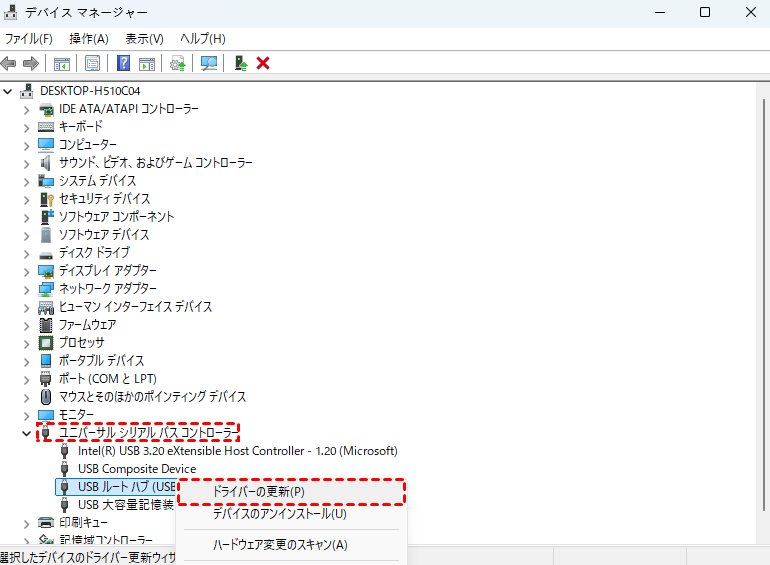The width and height of the screenshot is (770, 565).
Task: Open the ファイル(F) menu
Action: point(29,38)
